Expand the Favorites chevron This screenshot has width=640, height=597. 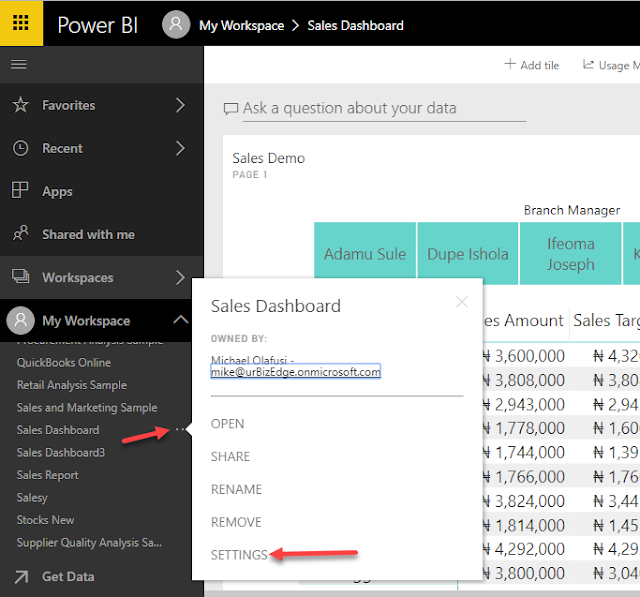click(x=180, y=105)
